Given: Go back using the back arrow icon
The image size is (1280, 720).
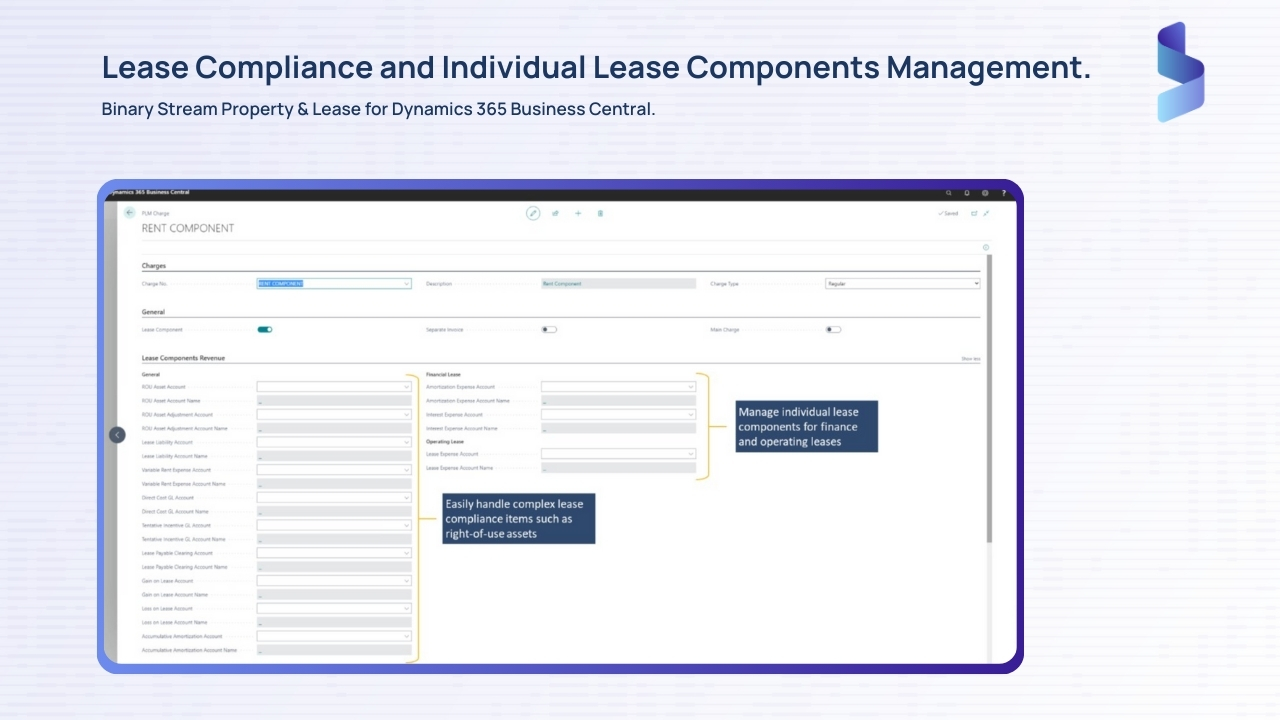Looking at the screenshot, I should [x=129, y=213].
